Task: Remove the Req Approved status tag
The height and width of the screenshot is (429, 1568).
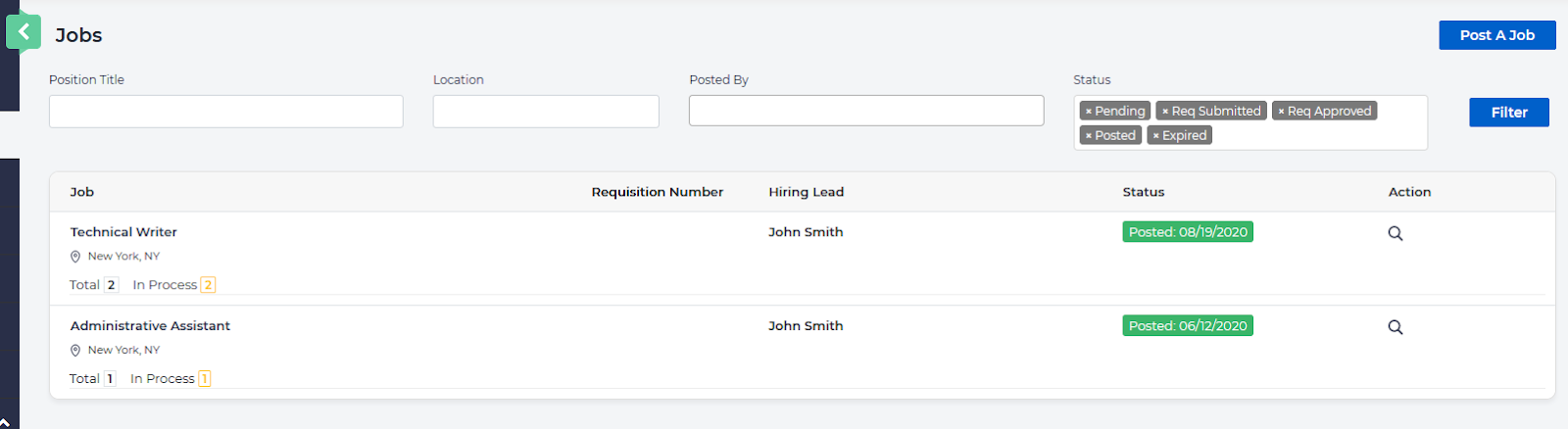Action: pos(1281,112)
